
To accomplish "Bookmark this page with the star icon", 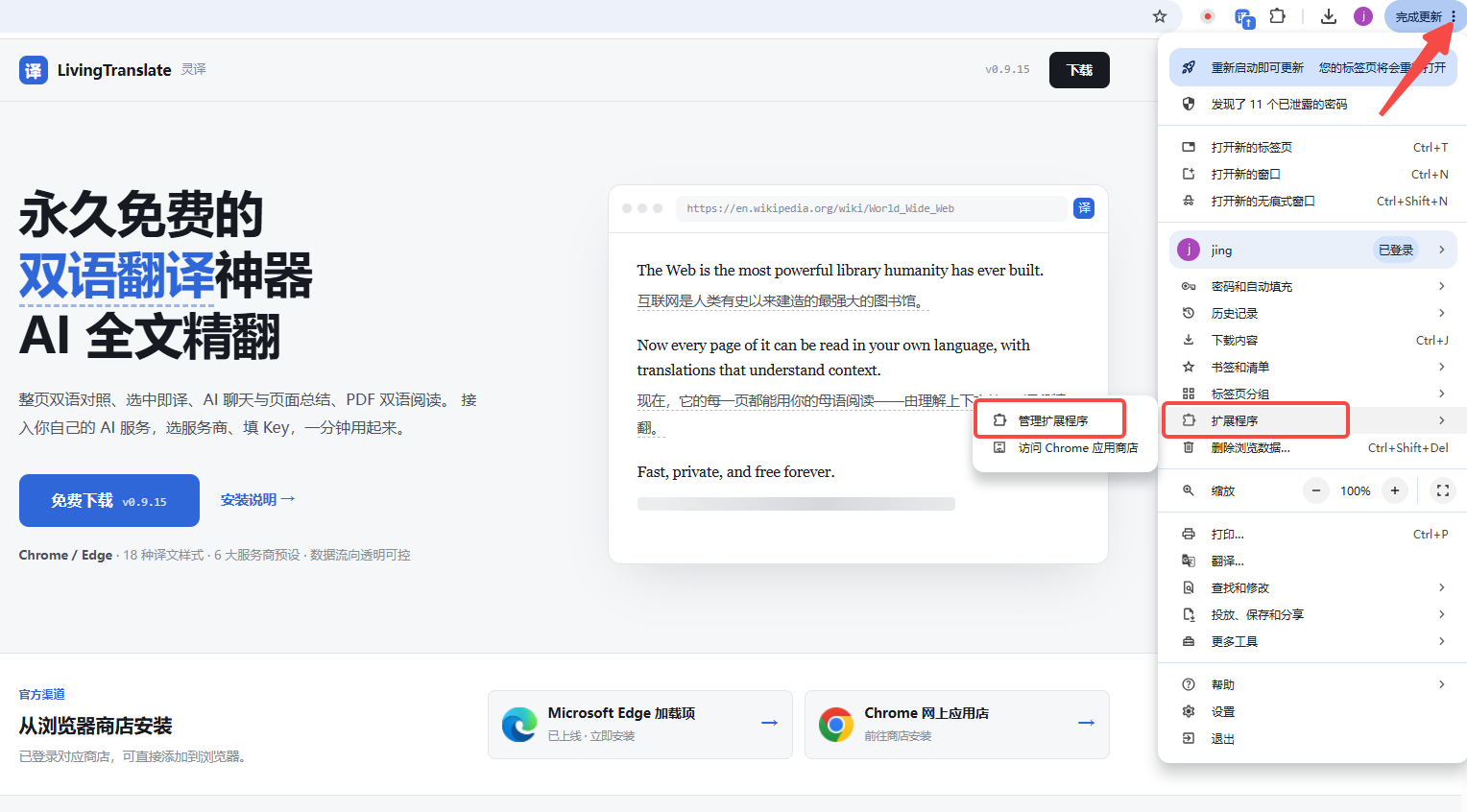I will pyautogui.click(x=1160, y=16).
